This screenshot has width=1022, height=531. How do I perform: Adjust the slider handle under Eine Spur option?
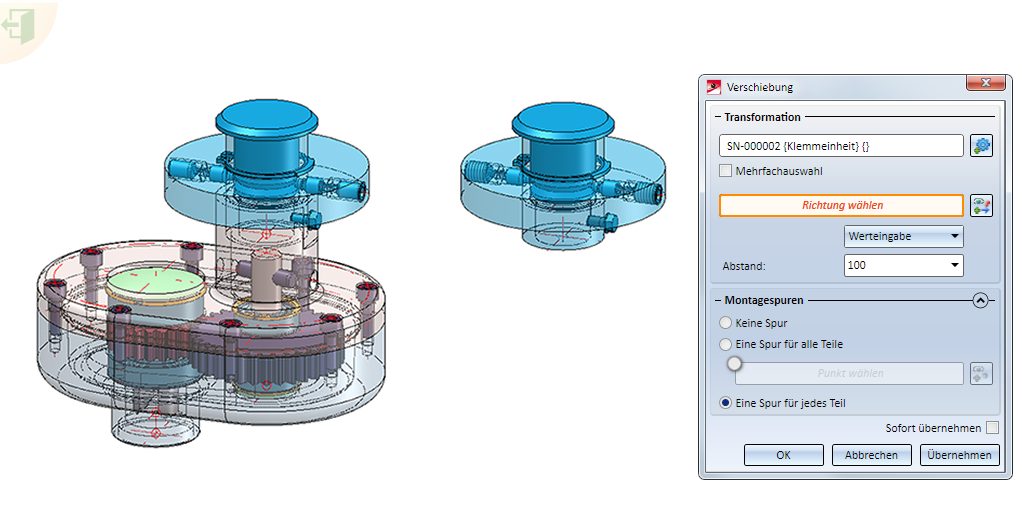click(x=735, y=364)
